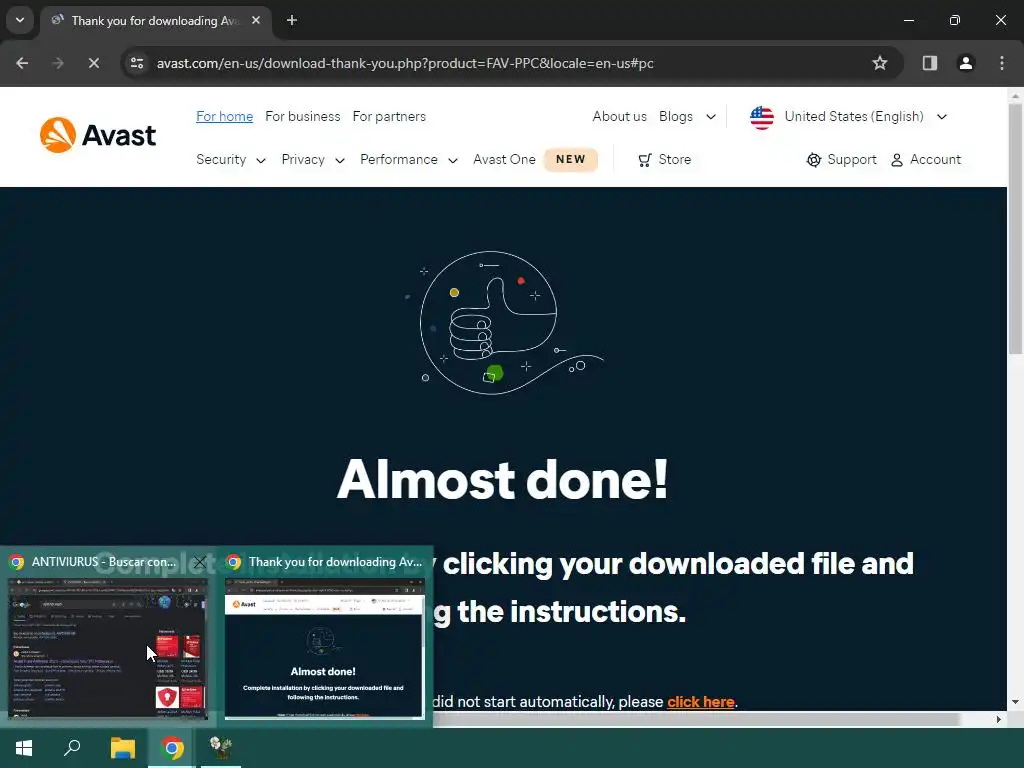
Task: Open Chrome three-dot menu
Action: pos(1002,63)
